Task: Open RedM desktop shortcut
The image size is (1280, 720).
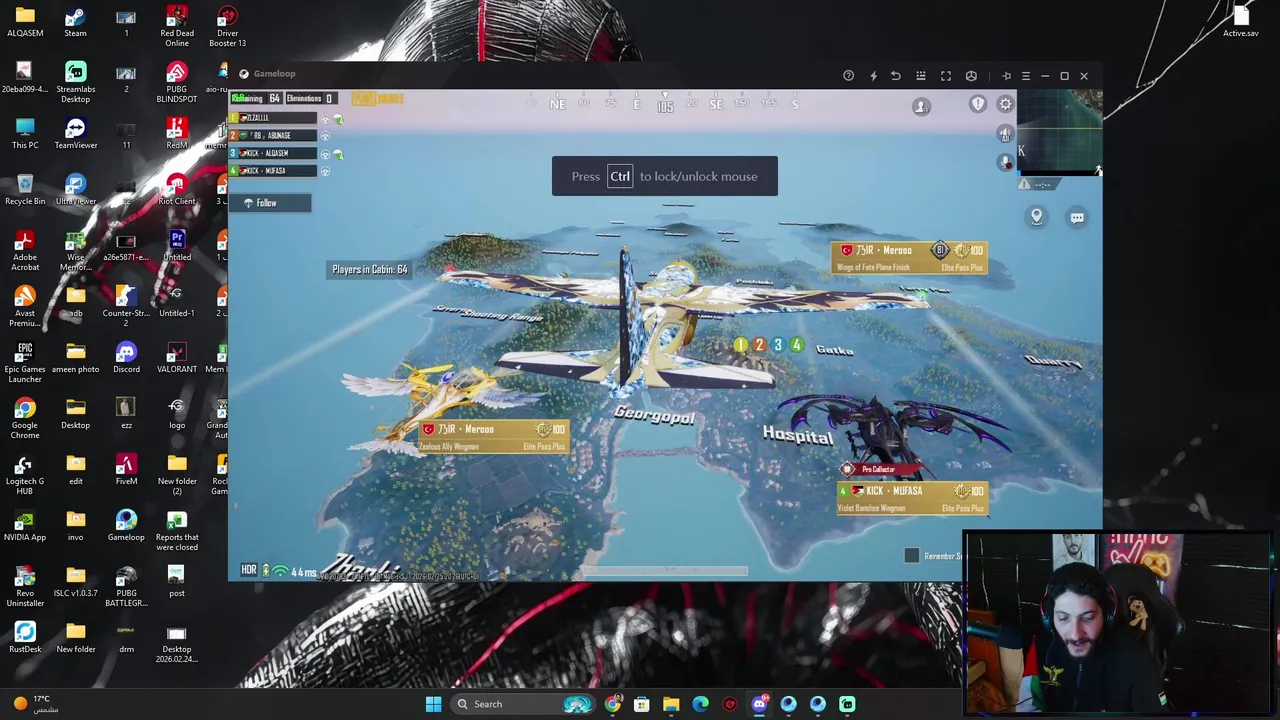Action: click(x=177, y=134)
